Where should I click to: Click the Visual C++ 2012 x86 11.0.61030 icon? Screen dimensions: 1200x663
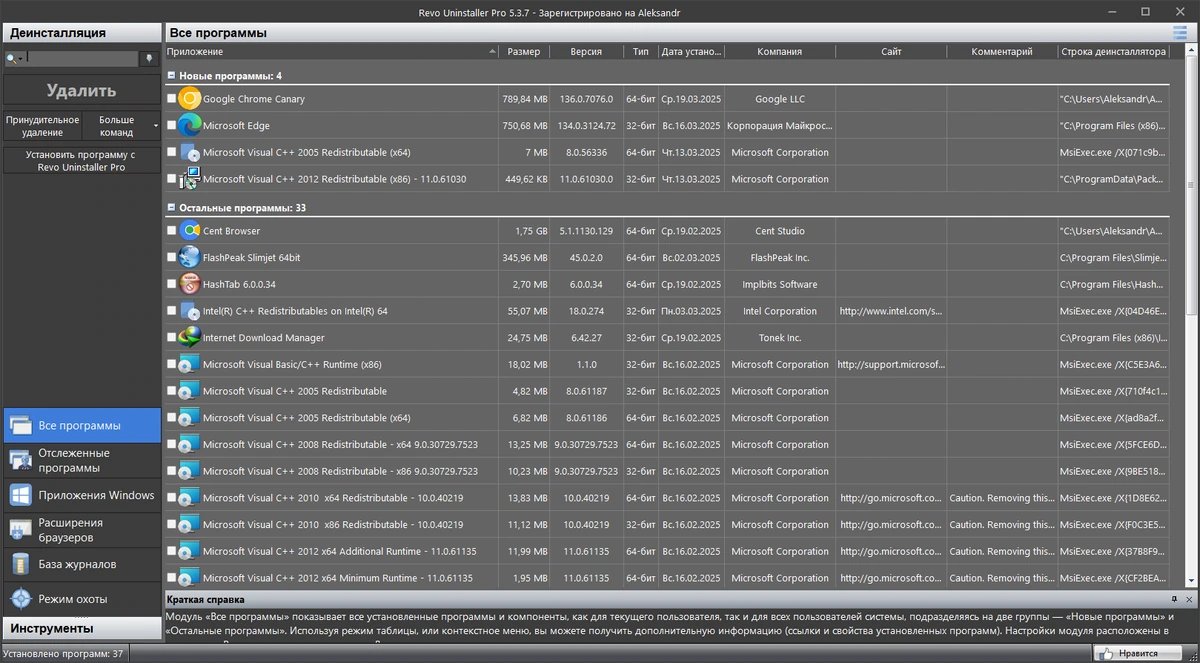190,179
